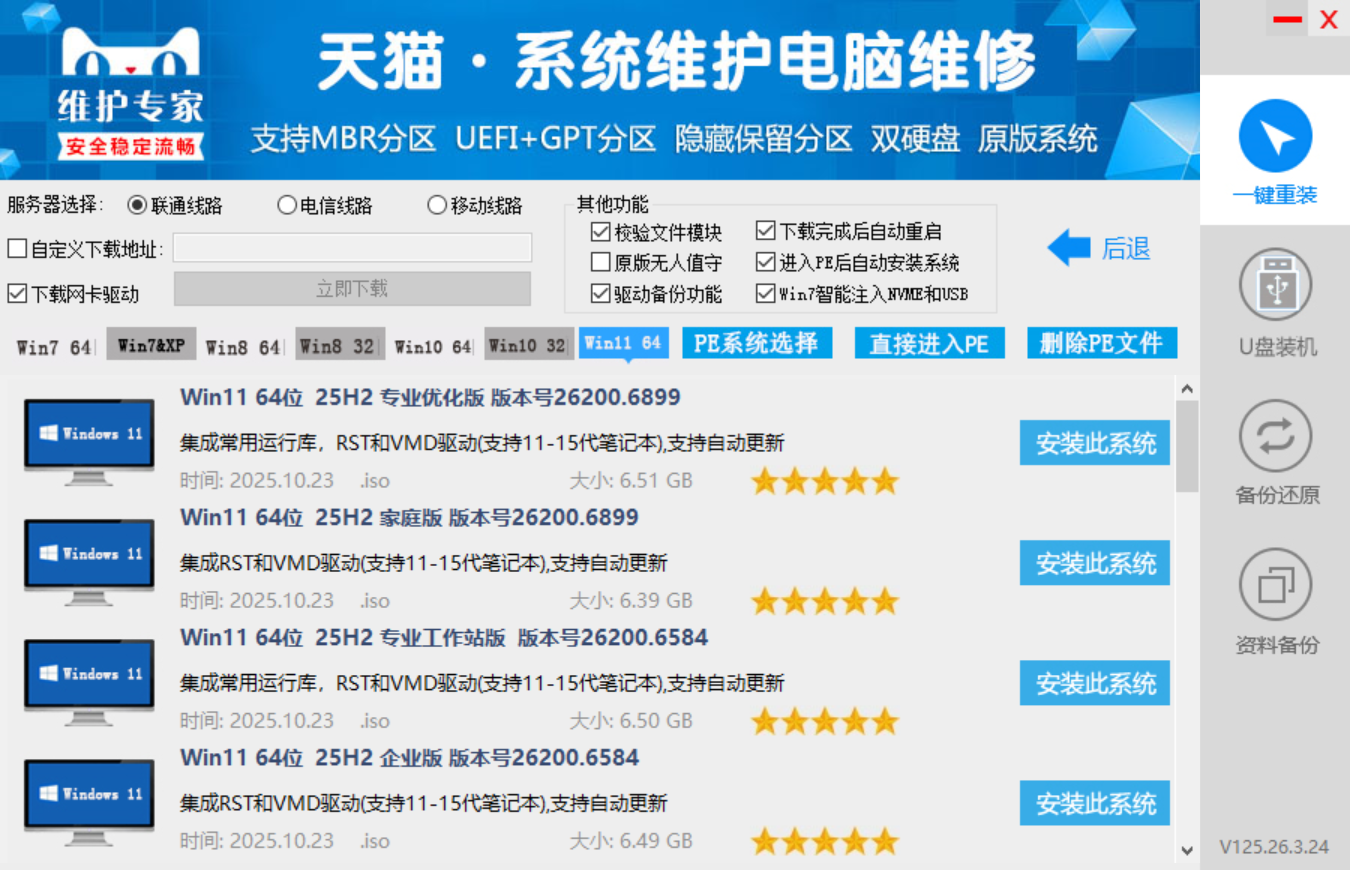Click the list scrollbar down arrow

pos(1187,850)
